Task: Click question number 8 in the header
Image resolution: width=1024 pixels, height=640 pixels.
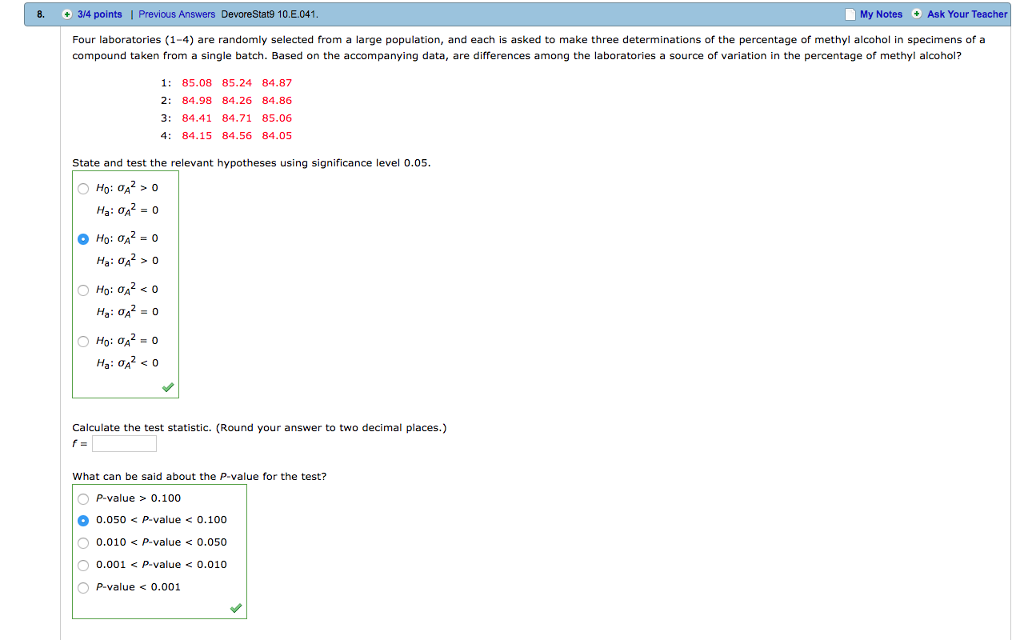Action: point(38,13)
